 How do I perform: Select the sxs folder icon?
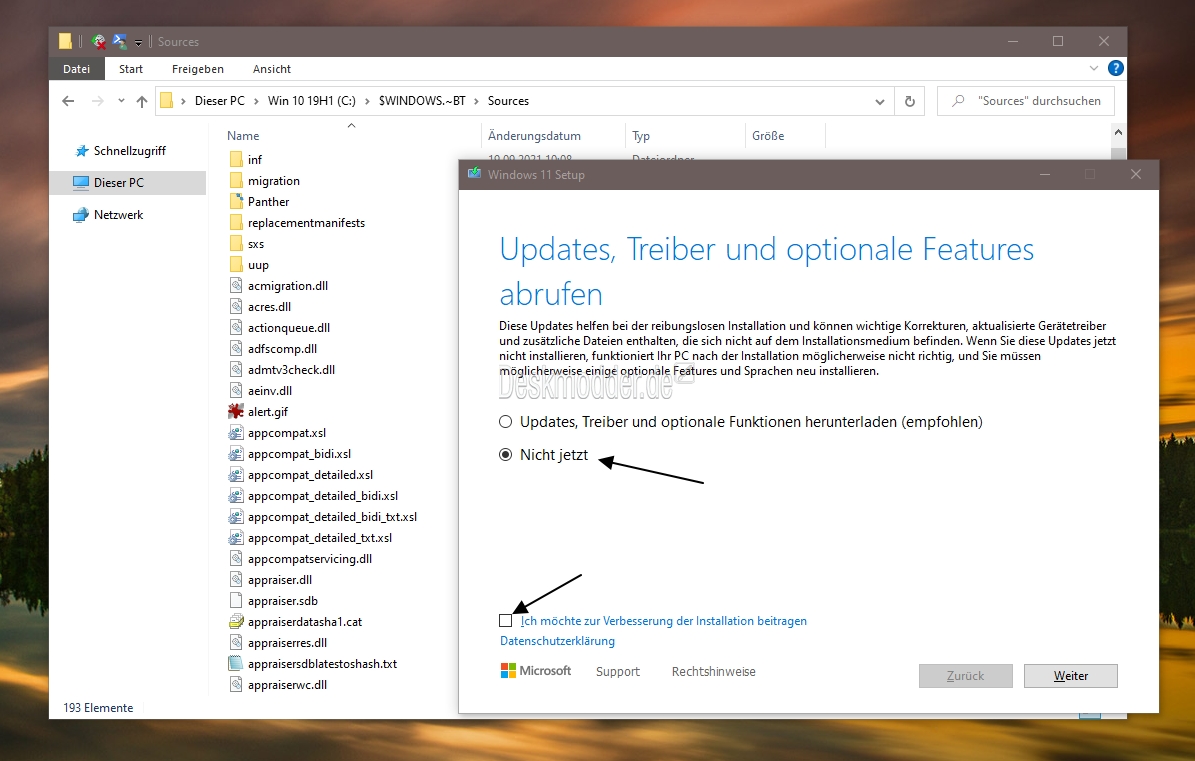pos(236,244)
